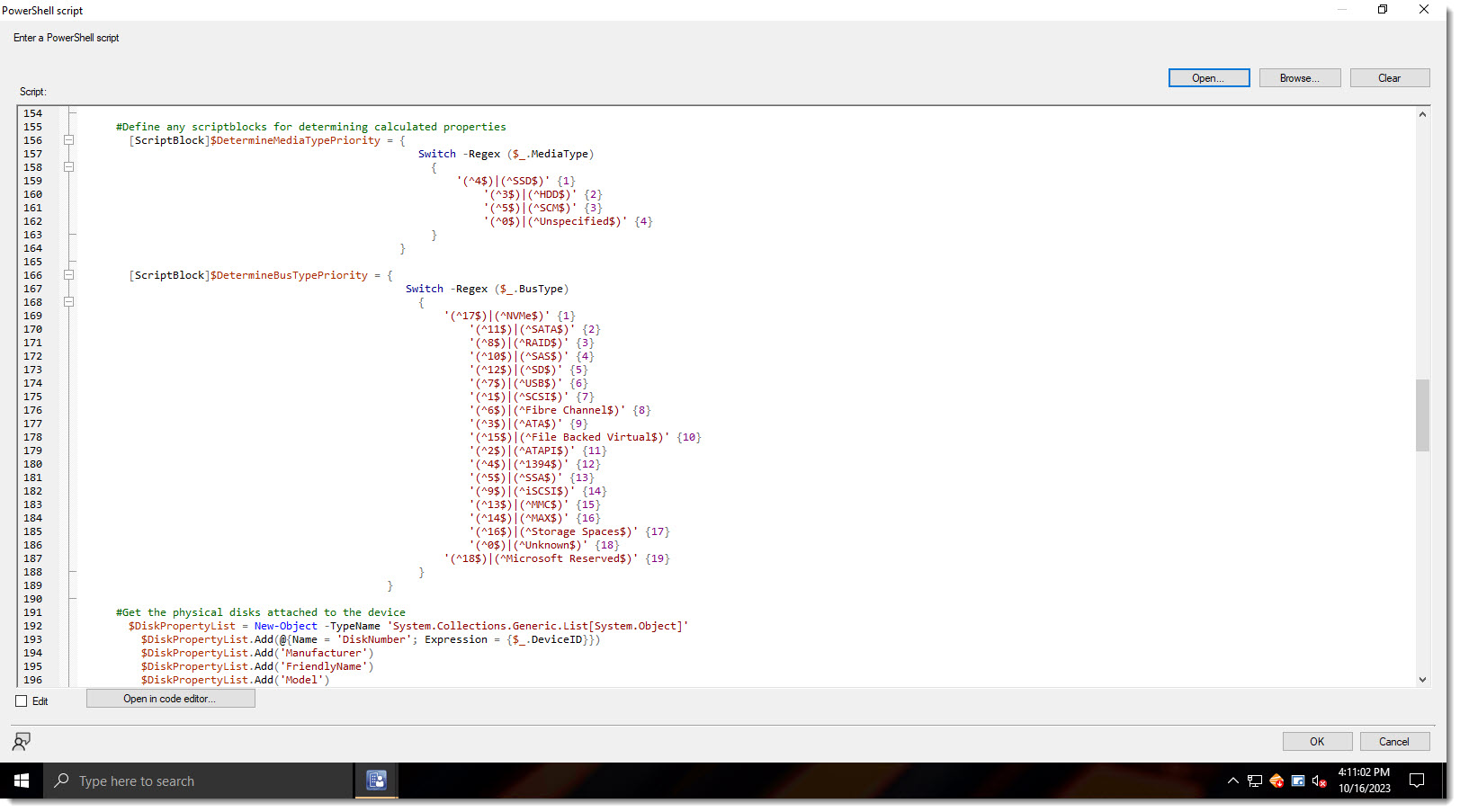Click the '(^3$)|(^HDD$)' {2} line

coord(543,194)
